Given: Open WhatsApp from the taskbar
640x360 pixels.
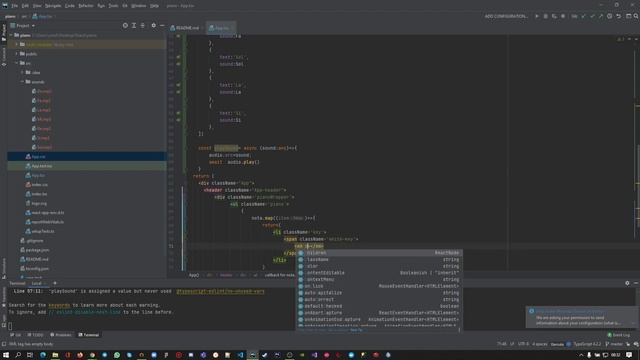Looking at the screenshot, I should [x=117, y=355].
